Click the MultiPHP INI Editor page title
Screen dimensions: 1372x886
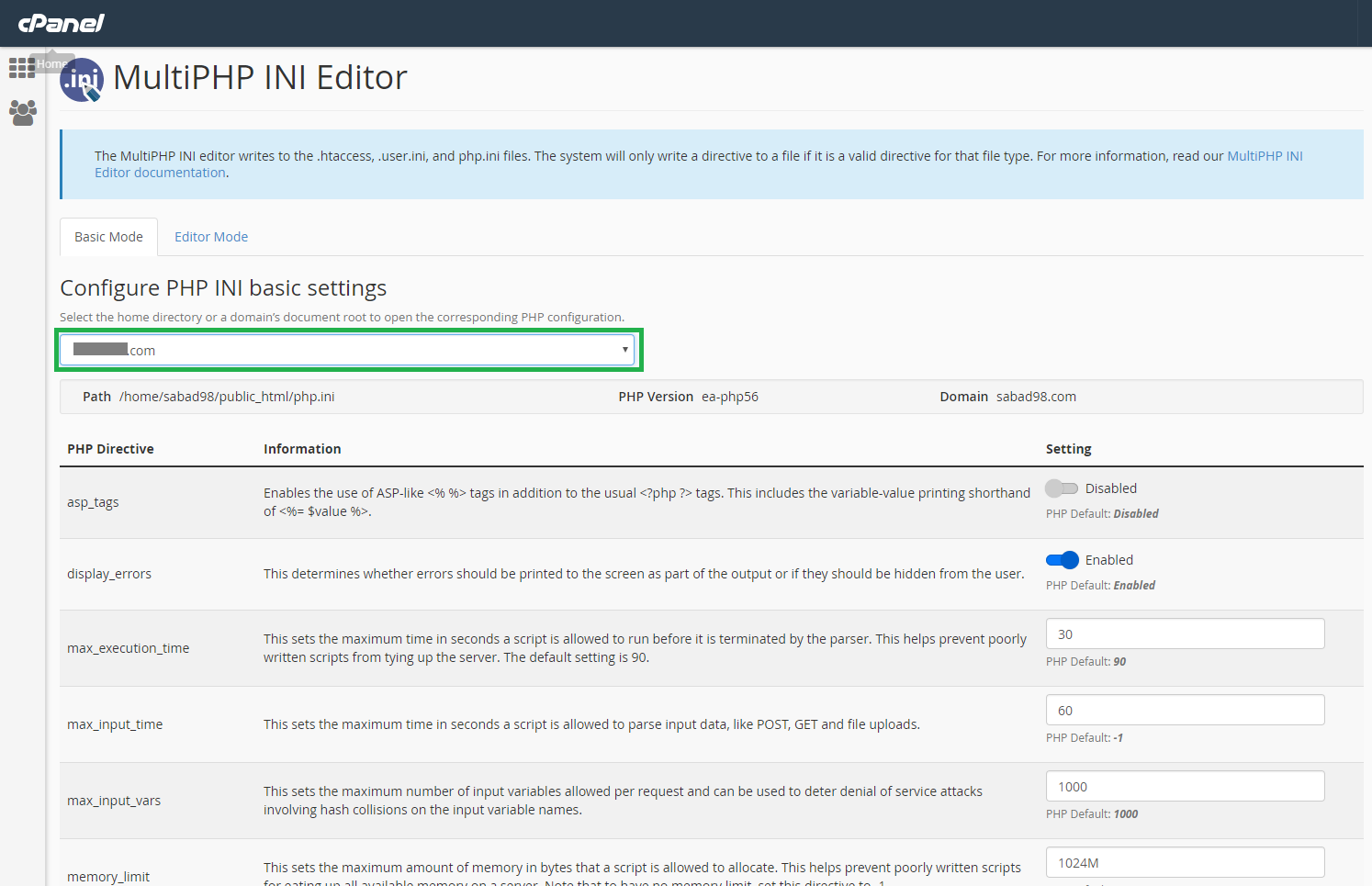[260, 78]
